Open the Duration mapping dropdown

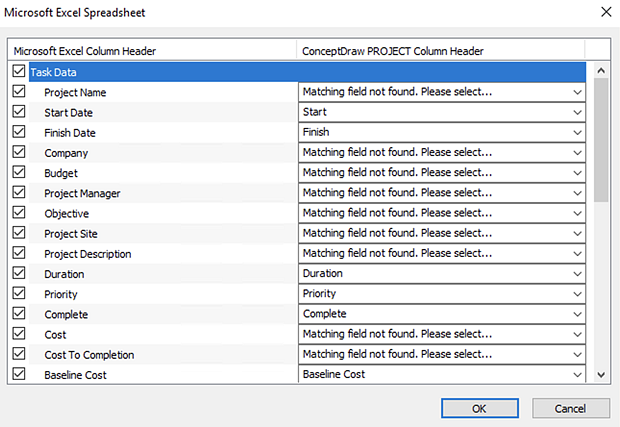point(442,274)
